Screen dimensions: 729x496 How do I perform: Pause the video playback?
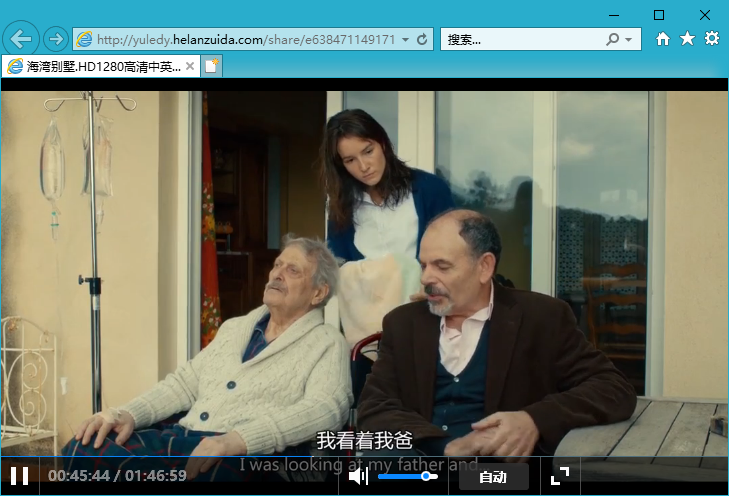(19, 476)
